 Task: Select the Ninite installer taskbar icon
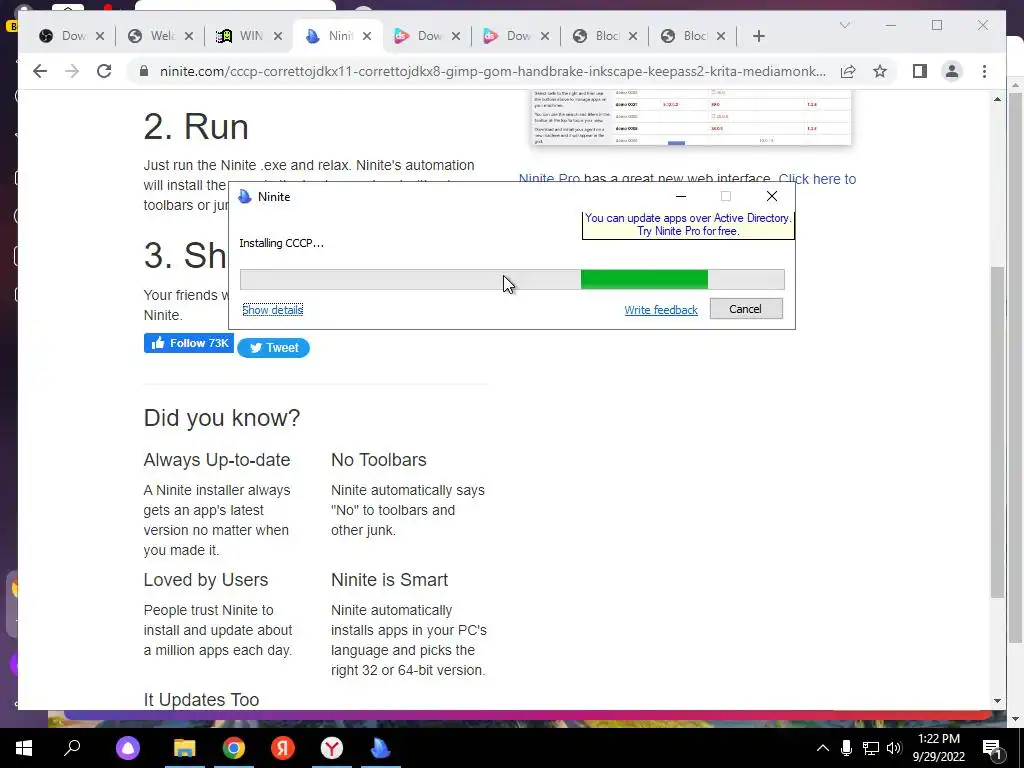[381, 748]
